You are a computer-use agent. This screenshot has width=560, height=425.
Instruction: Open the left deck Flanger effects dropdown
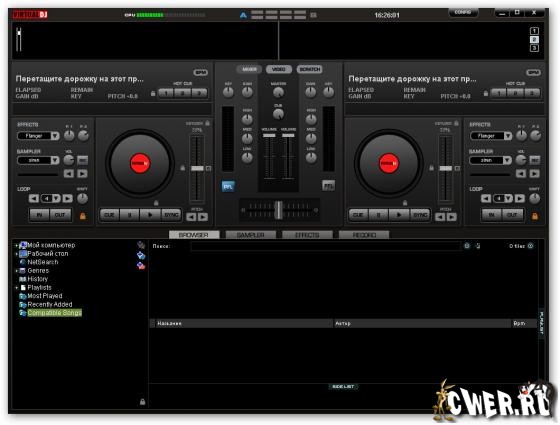(x=38, y=136)
